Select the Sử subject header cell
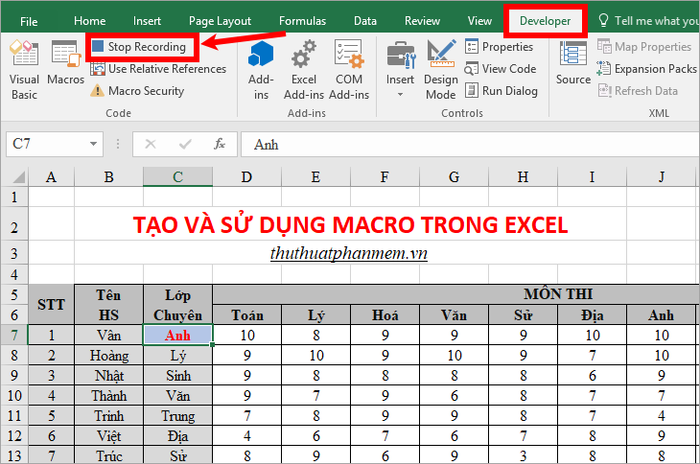Image resolution: width=700 pixels, height=464 pixels. [x=523, y=315]
